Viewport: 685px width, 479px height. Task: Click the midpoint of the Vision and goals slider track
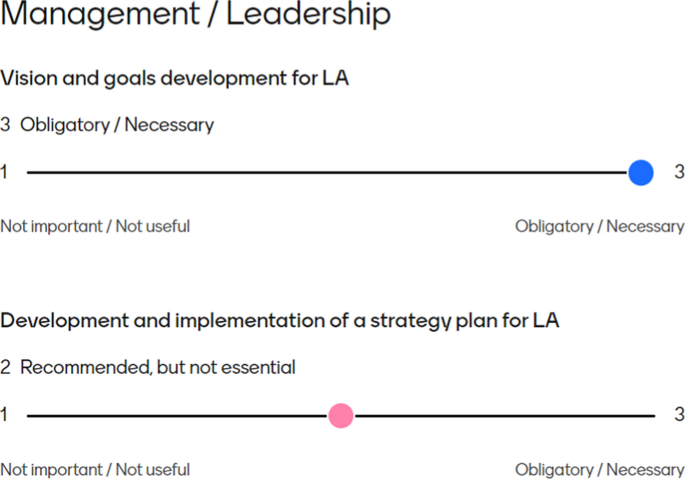click(334, 173)
